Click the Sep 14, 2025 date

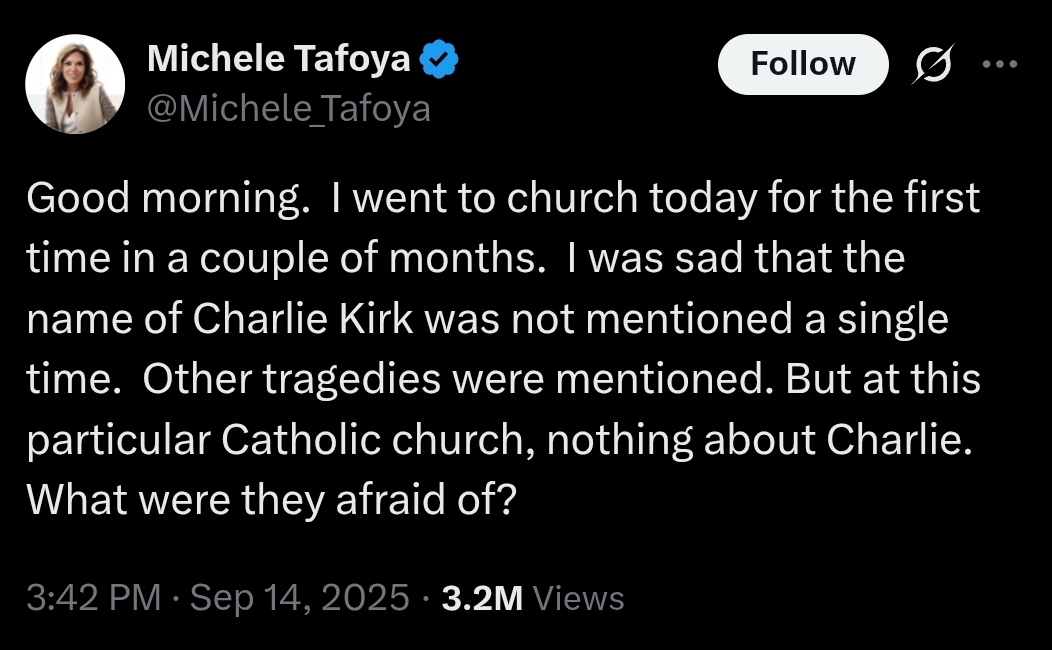point(299,598)
